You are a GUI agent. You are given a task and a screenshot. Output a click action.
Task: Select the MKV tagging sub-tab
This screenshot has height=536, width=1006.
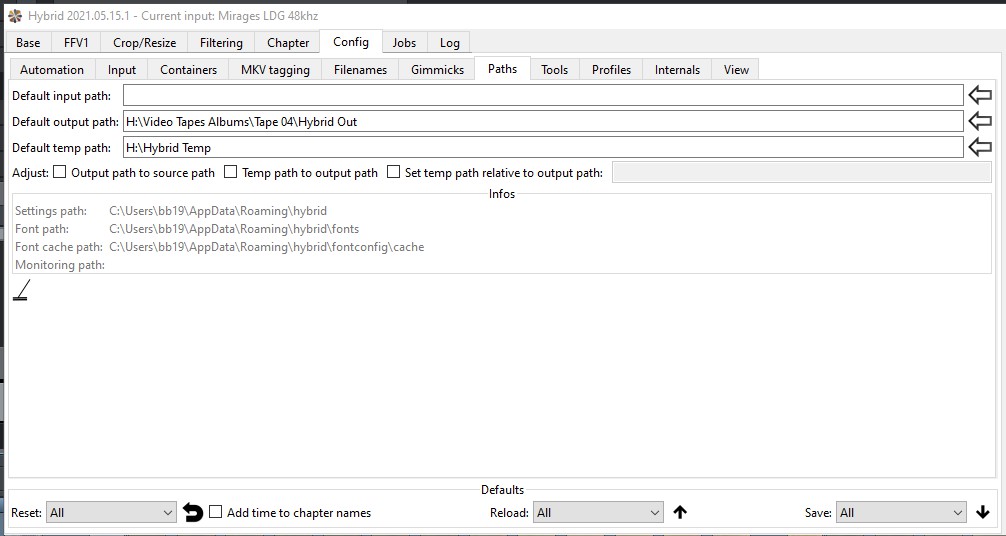275,70
